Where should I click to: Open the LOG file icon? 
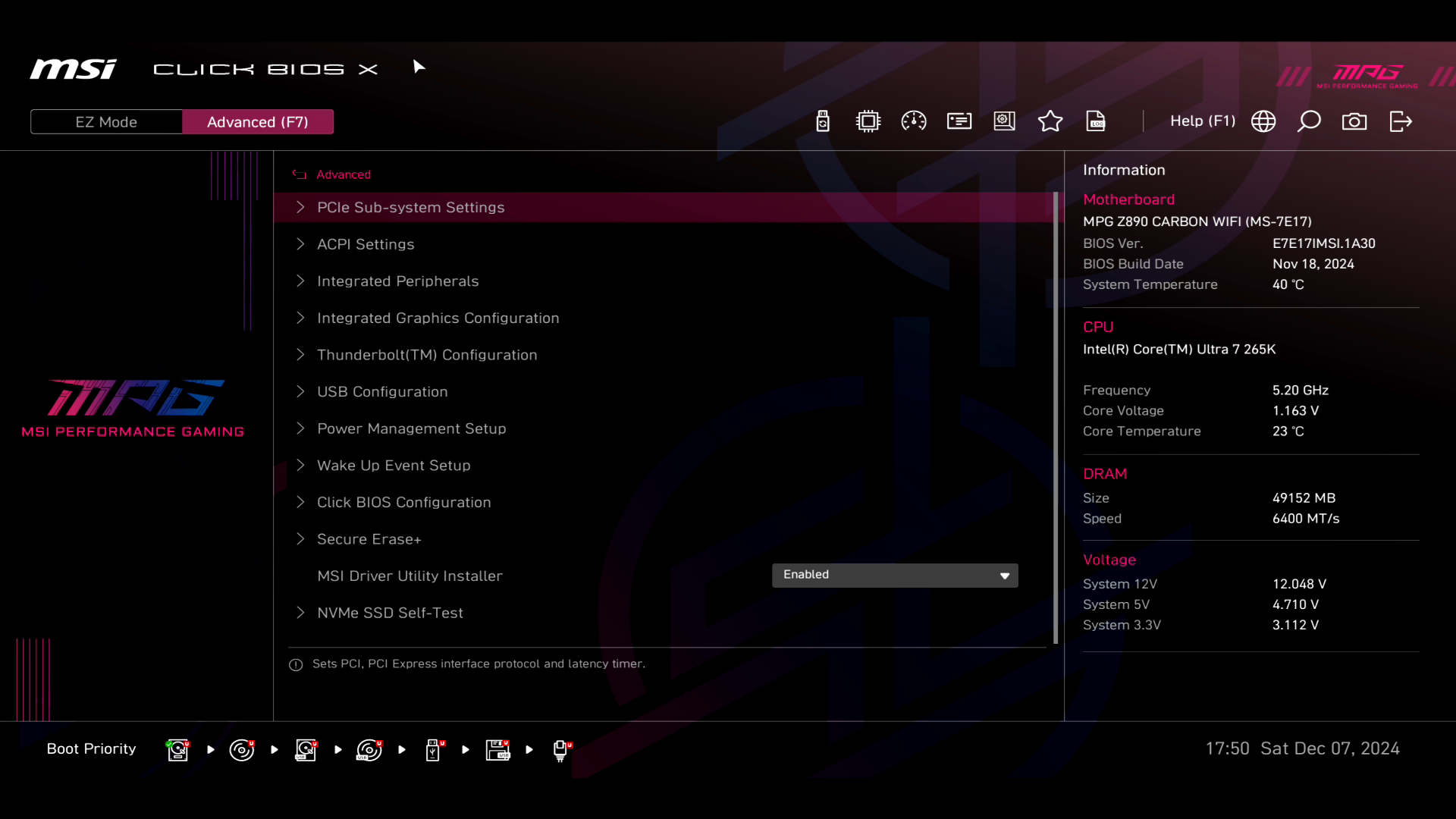pos(1096,121)
